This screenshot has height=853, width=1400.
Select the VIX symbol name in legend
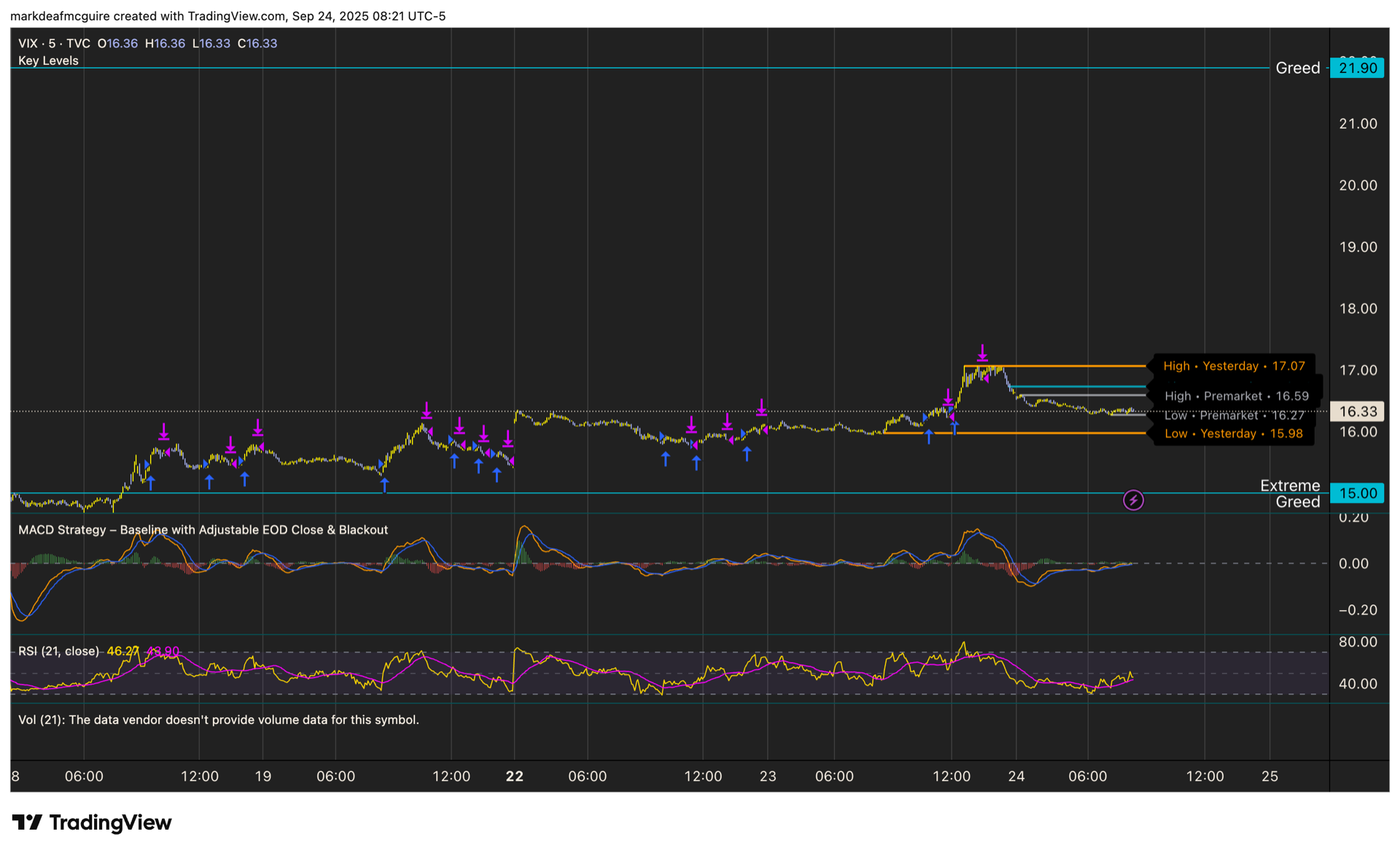tap(28, 43)
